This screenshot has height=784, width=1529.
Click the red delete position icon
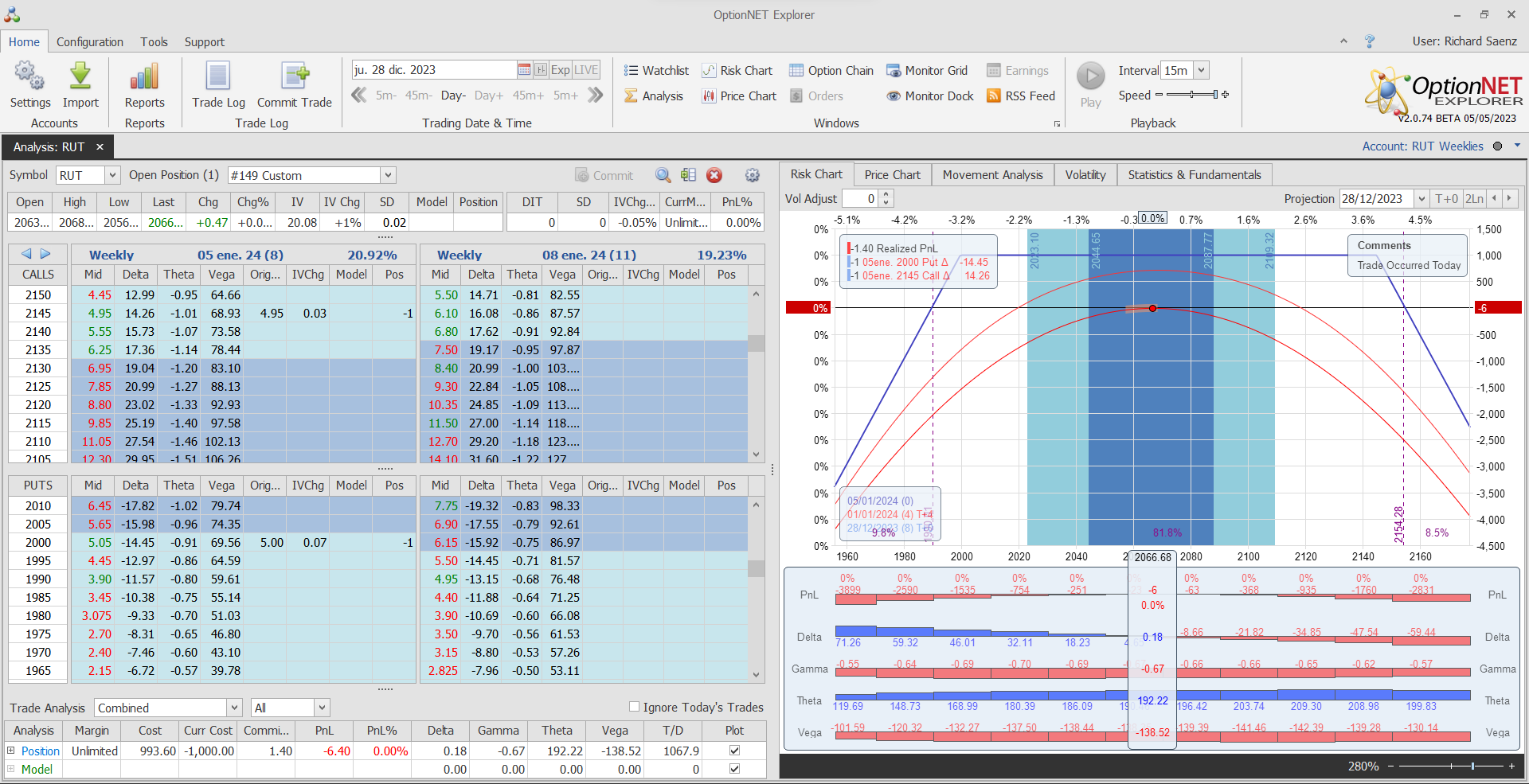click(714, 175)
